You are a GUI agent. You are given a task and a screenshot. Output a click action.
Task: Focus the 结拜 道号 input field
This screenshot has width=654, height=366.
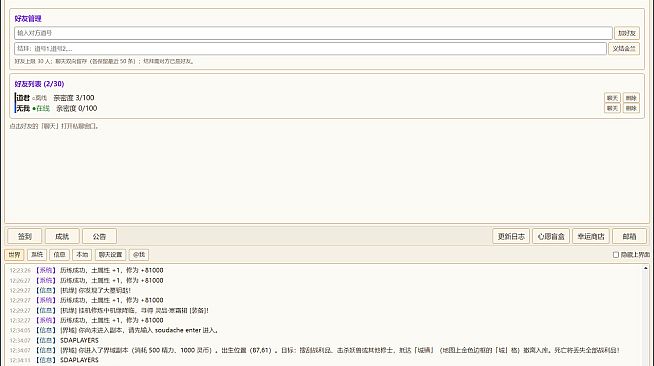310,48
